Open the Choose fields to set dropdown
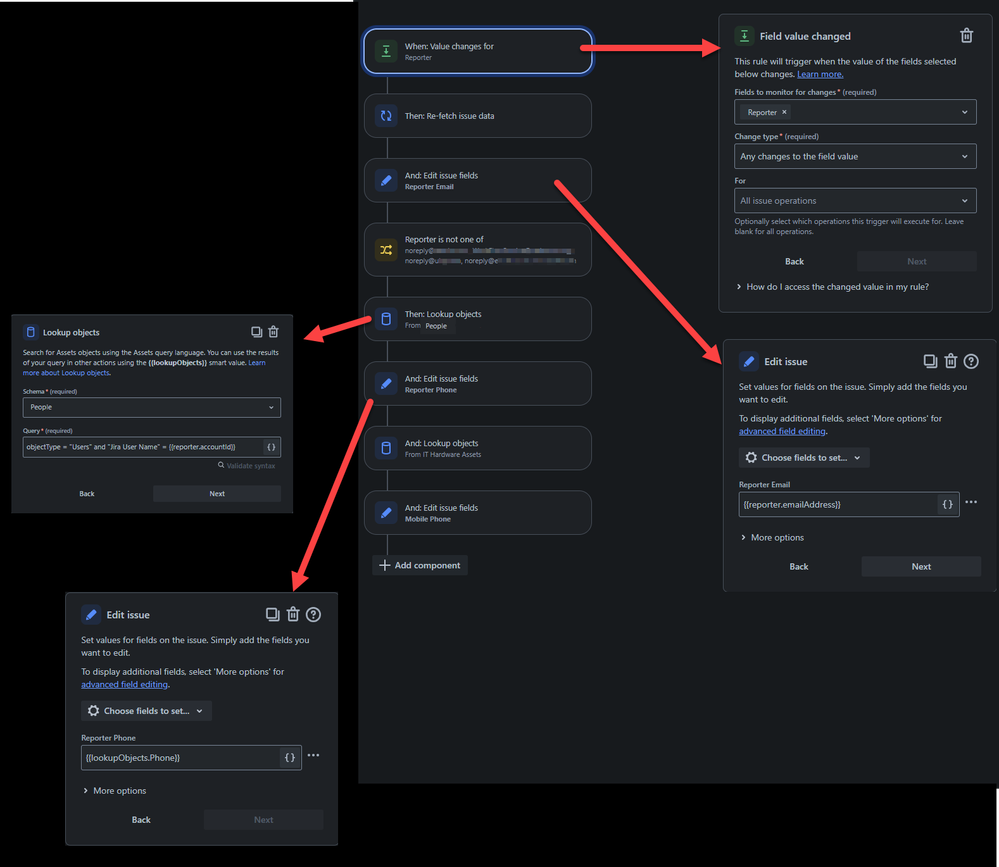 (x=804, y=457)
